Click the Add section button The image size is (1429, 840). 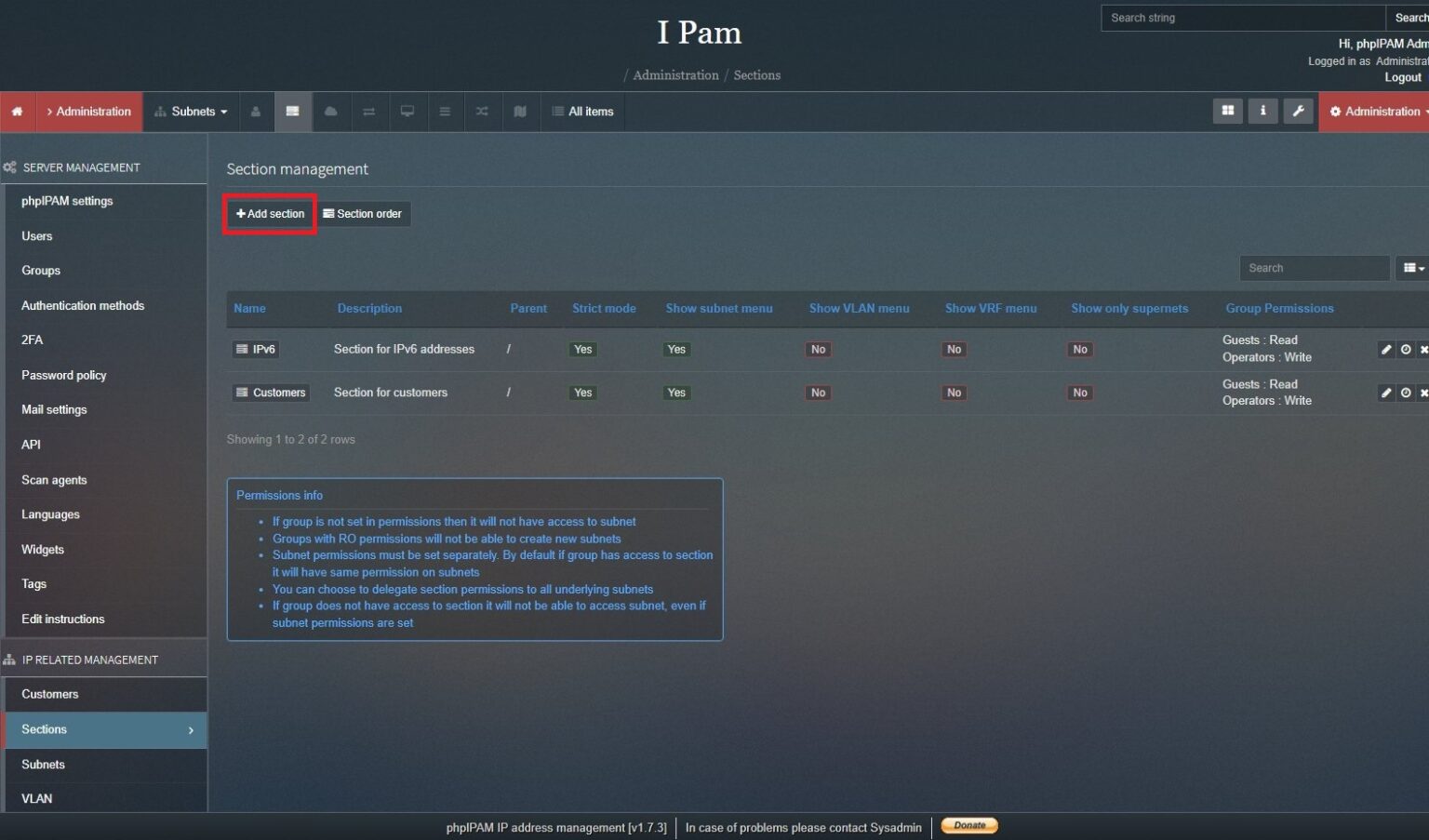270,214
